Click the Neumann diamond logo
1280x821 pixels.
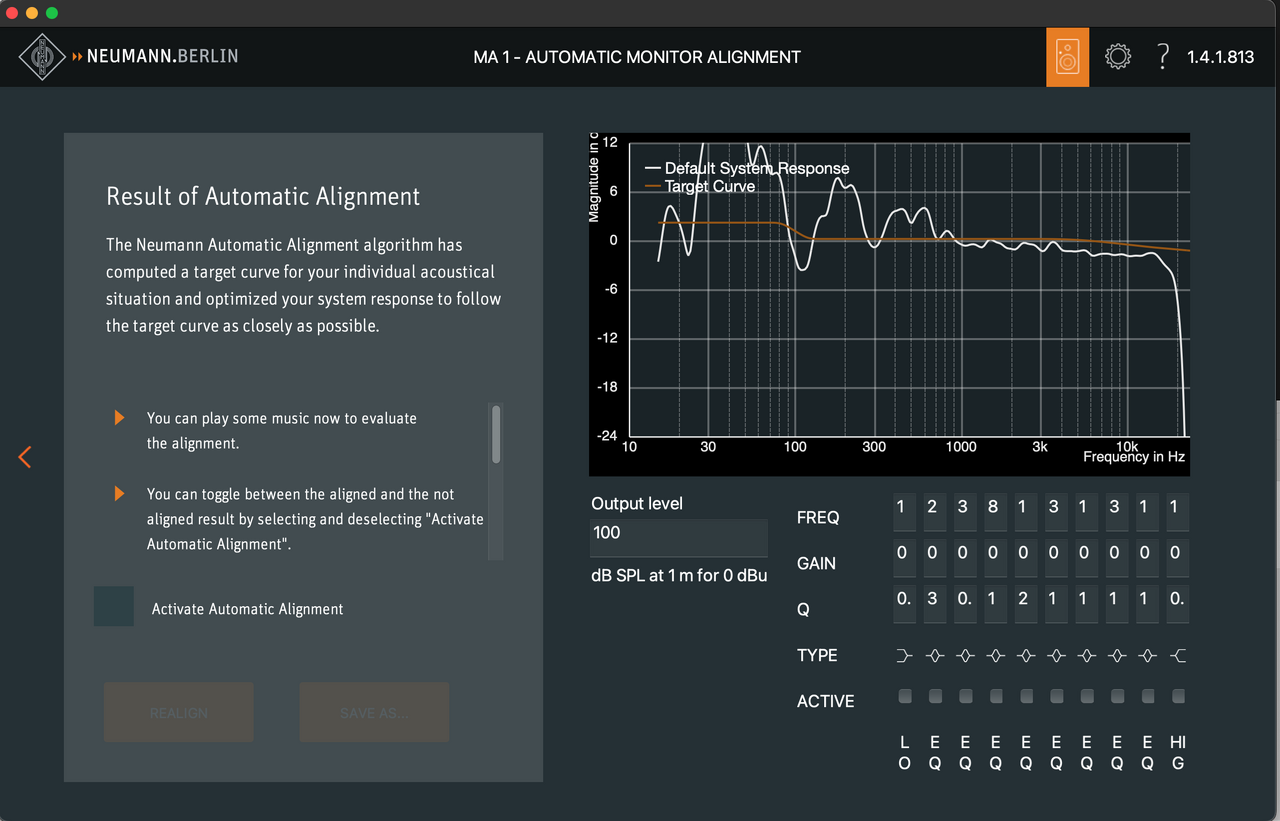[42, 56]
